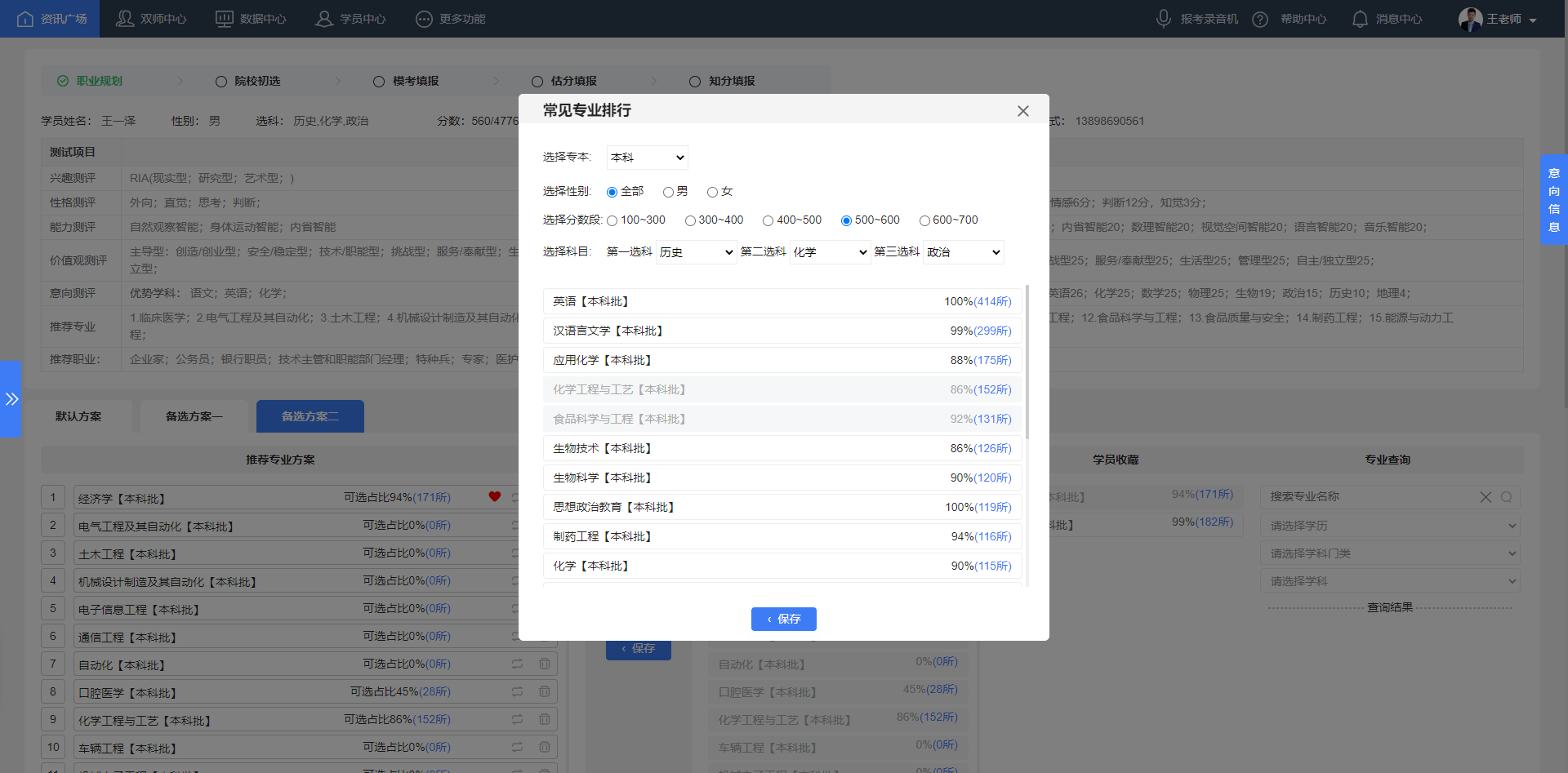Click trash icon on 口腔医学 row
This screenshot has width=1568, height=773.
(545, 691)
